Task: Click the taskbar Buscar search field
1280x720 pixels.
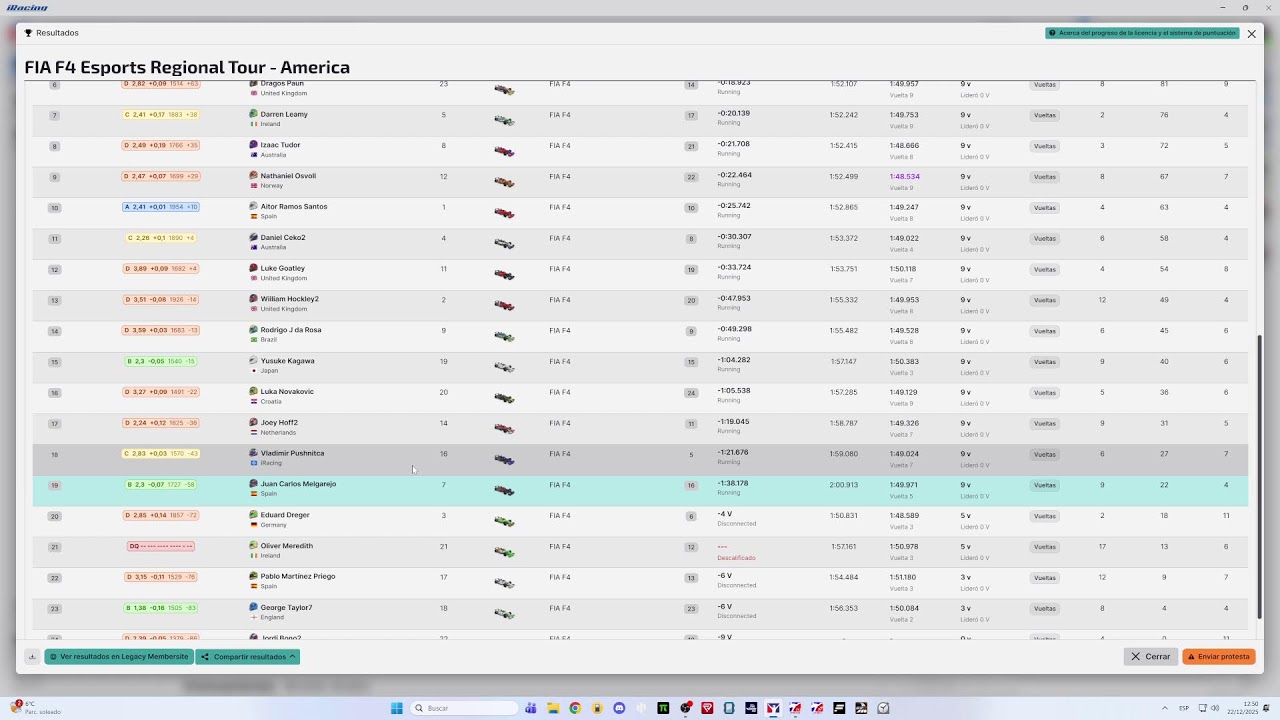Action: [464, 708]
